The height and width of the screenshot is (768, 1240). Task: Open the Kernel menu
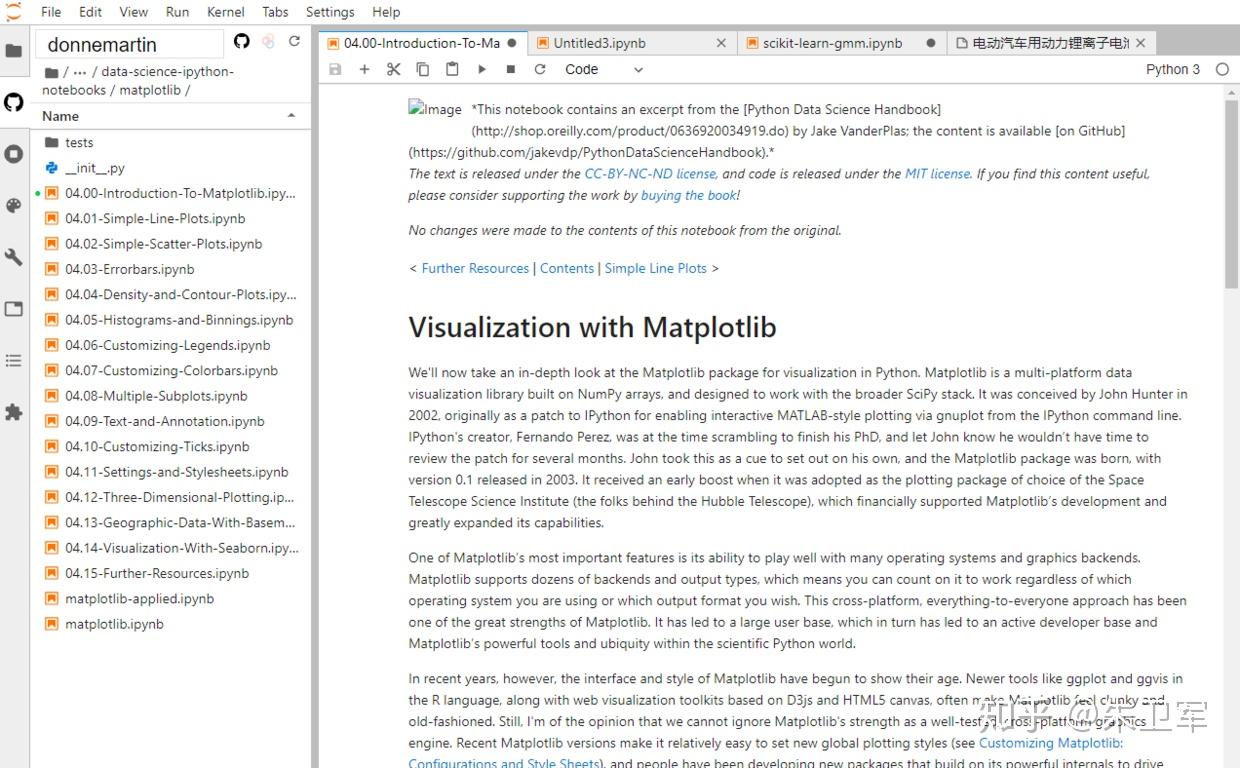pyautogui.click(x=225, y=11)
